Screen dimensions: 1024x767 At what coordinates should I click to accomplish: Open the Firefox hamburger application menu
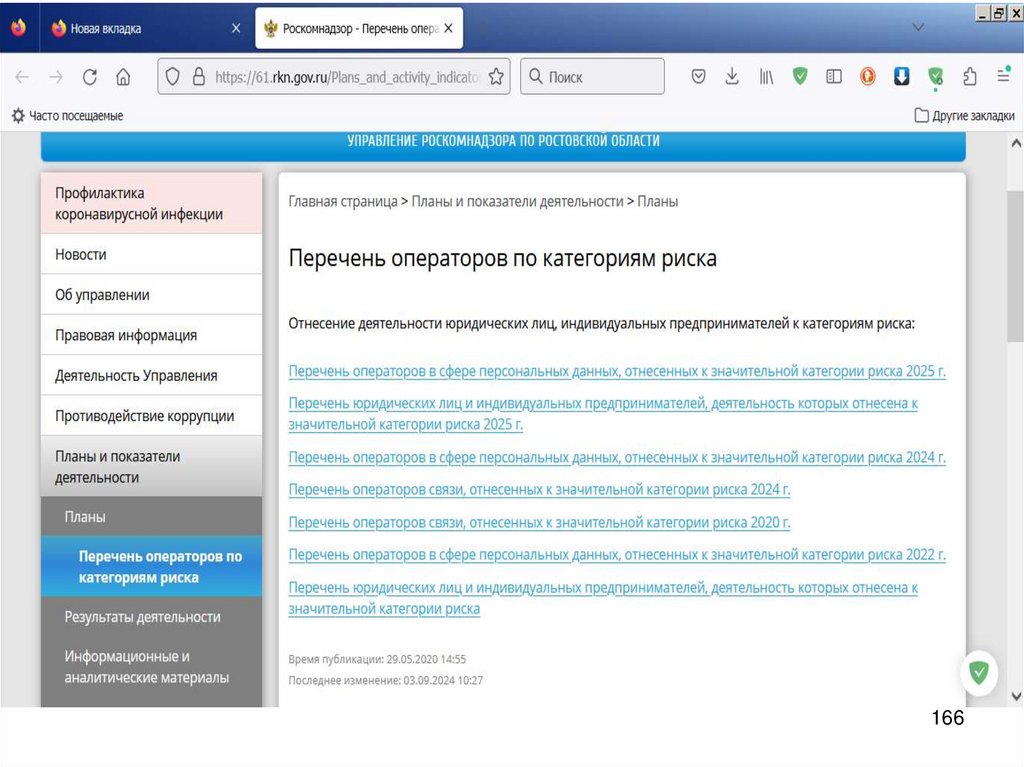[1003, 77]
